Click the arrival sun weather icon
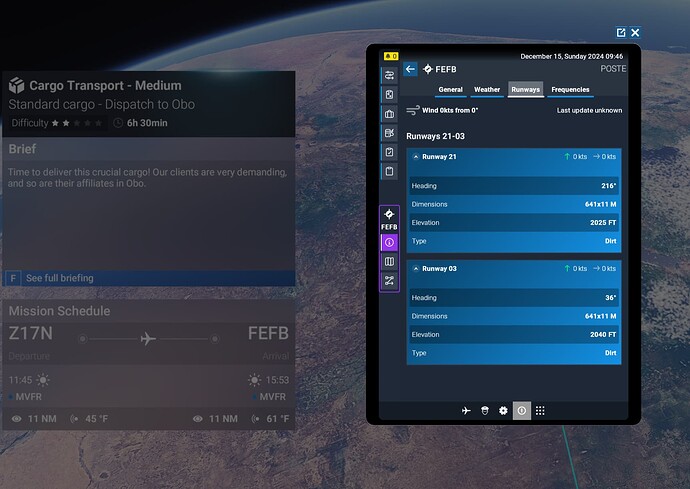 [x=254, y=380]
